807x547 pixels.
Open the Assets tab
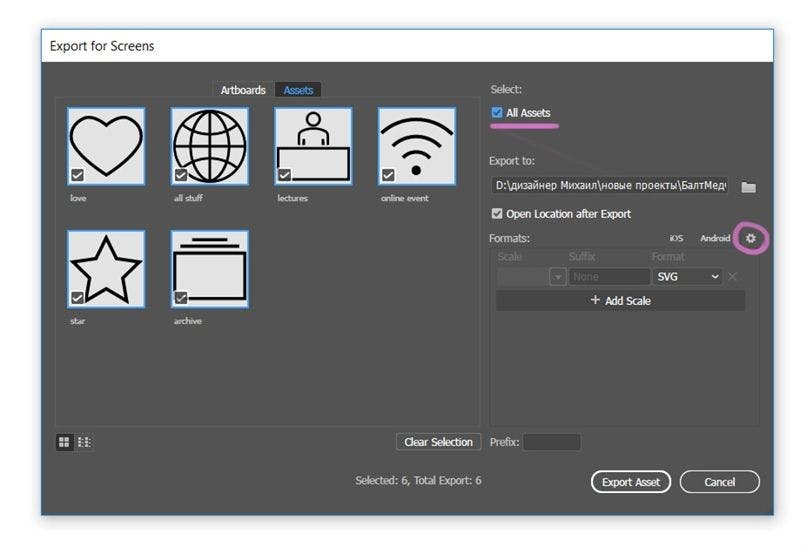click(x=298, y=90)
